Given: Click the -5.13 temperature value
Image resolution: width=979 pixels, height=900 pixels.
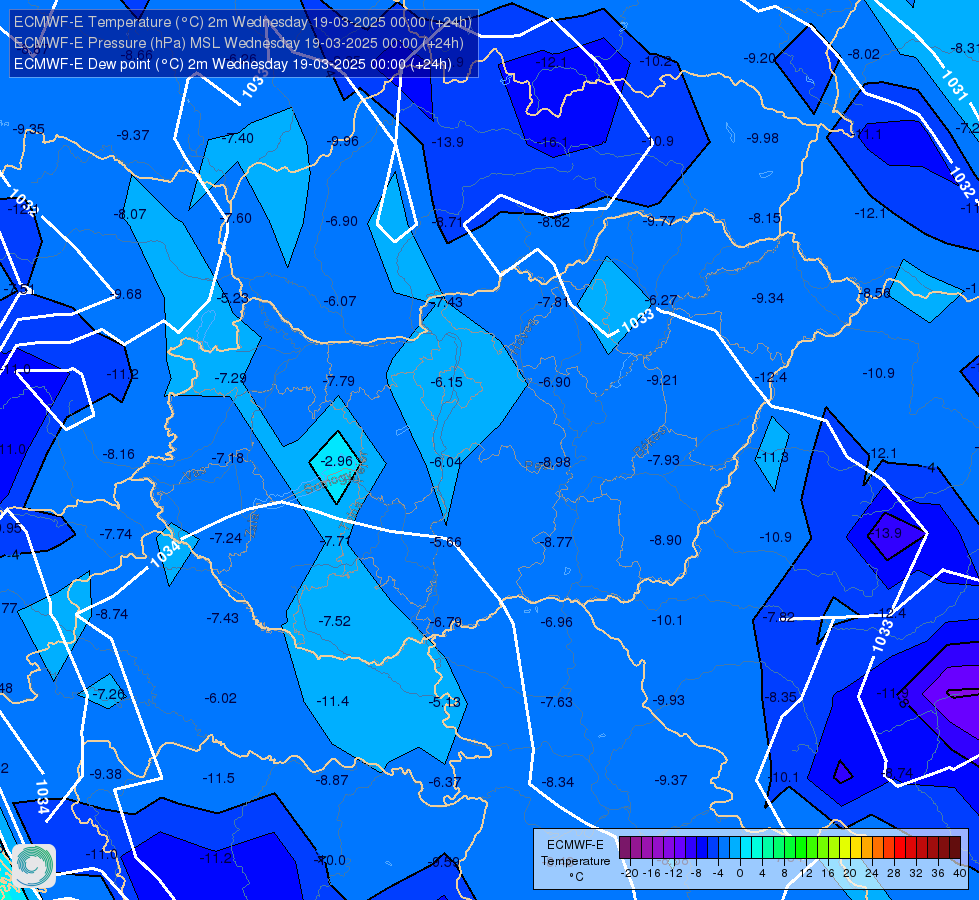Looking at the screenshot, I should coord(445,701).
